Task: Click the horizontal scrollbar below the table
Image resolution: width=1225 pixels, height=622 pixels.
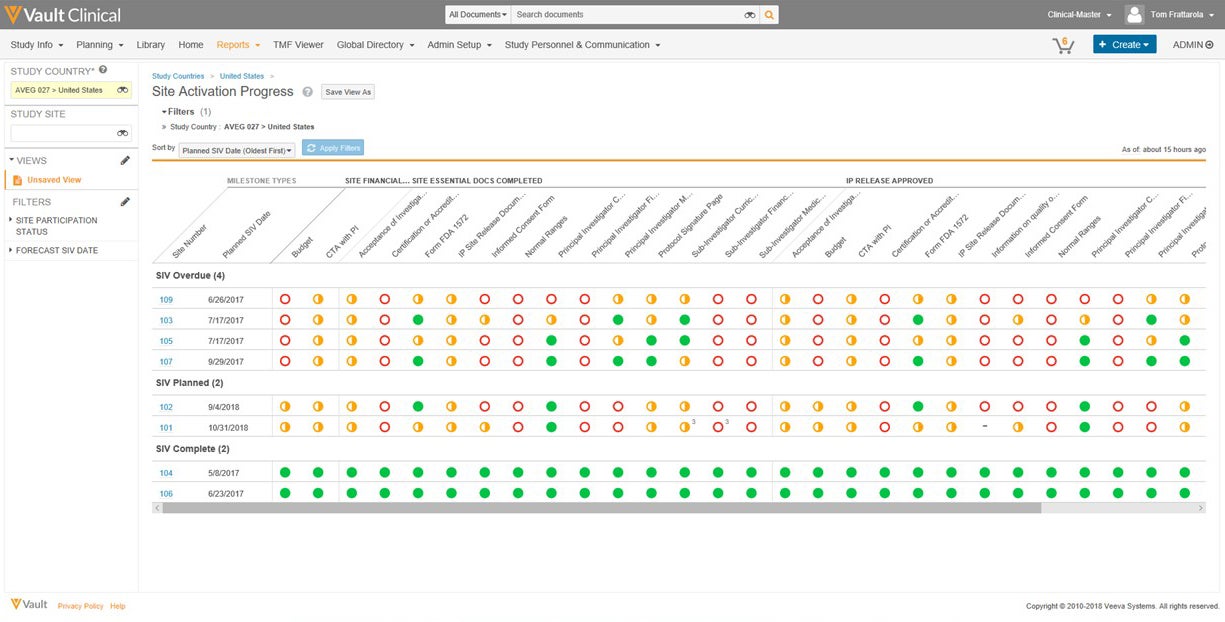Action: tap(600, 508)
